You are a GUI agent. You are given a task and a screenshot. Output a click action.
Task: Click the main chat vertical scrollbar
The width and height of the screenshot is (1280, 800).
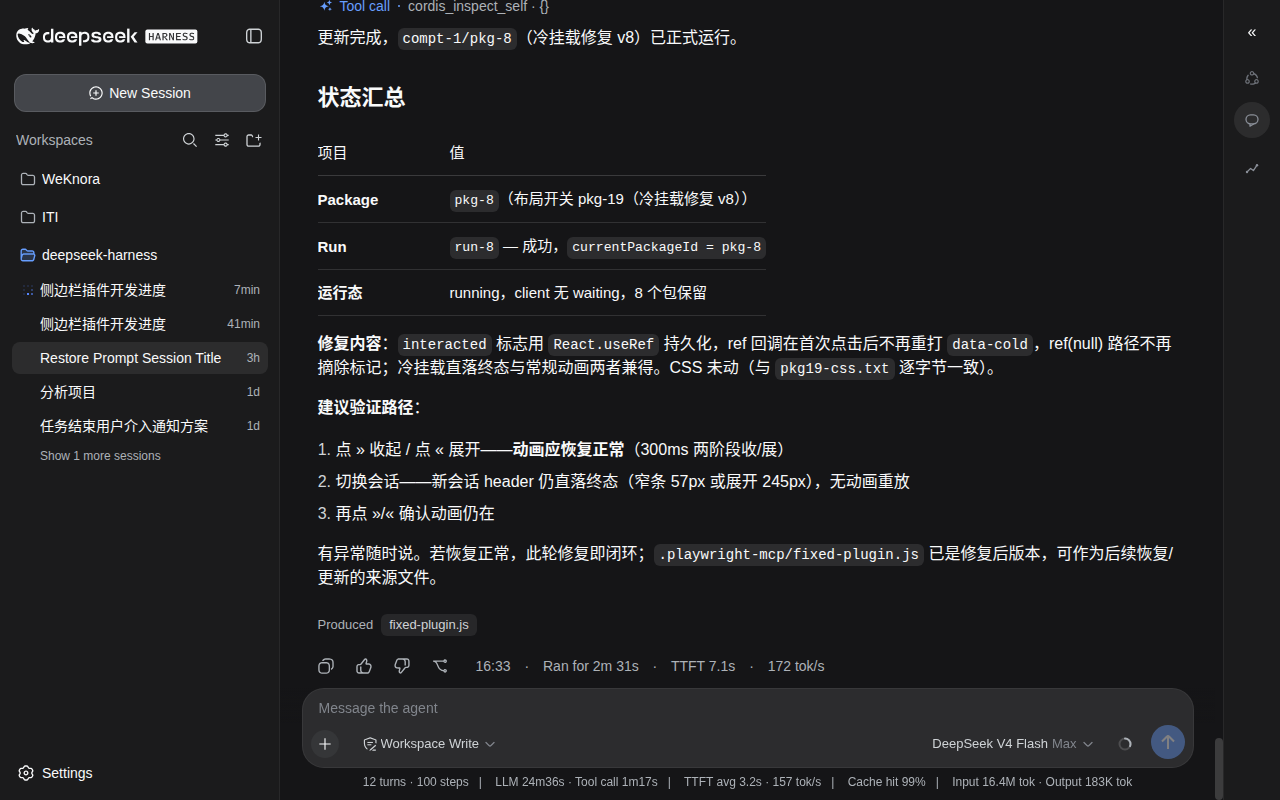[x=1218, y=768]
